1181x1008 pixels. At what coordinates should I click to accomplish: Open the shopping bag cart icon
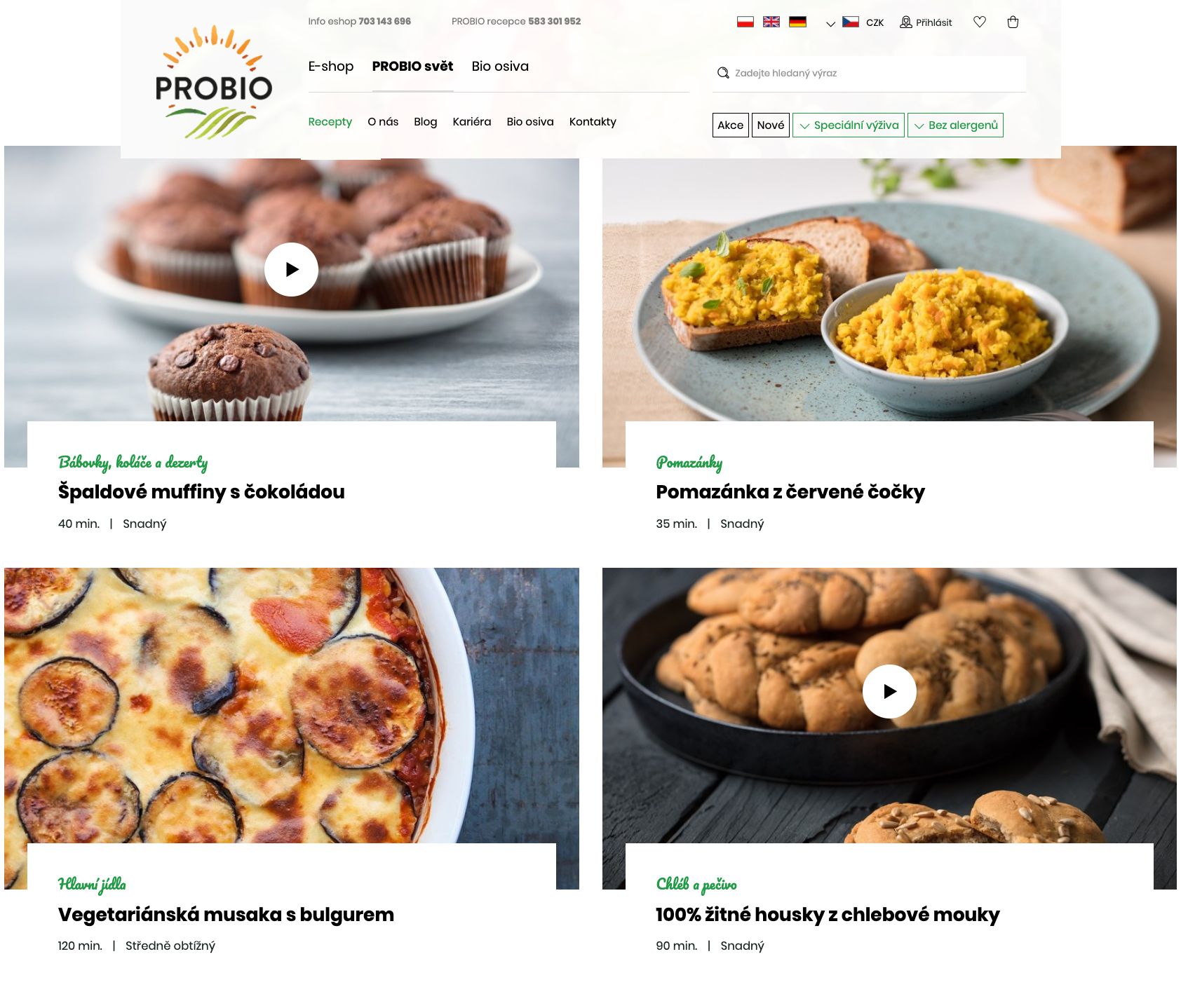click(x=1013, y=22)
